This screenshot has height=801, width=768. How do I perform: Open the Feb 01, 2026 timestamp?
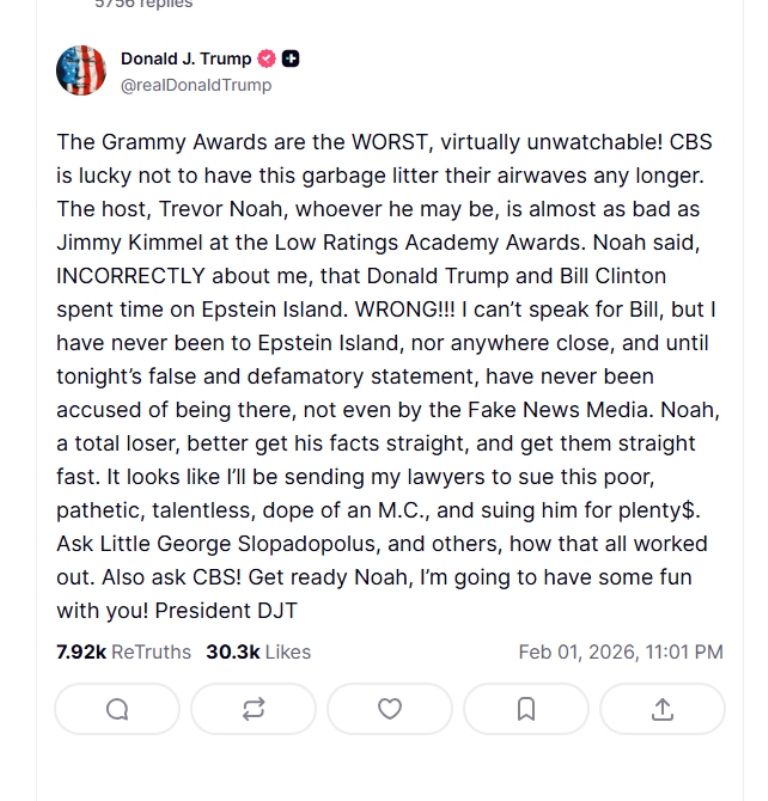click(620, 652)
